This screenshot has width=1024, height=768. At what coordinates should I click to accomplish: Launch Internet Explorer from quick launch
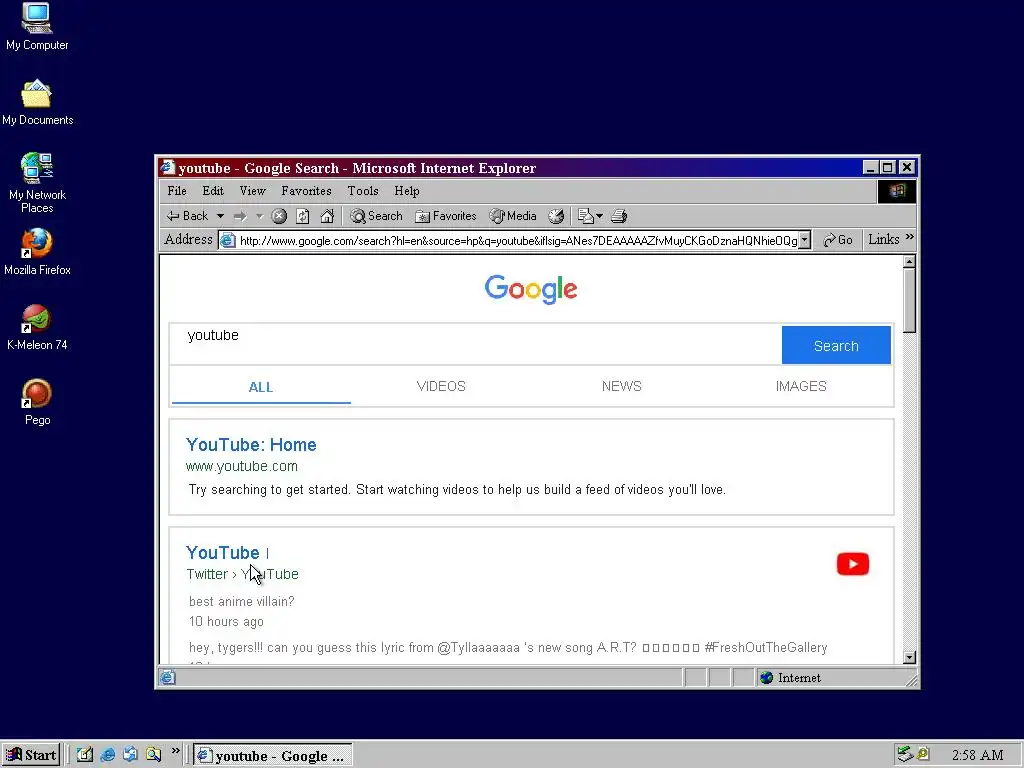click(108, 755)
